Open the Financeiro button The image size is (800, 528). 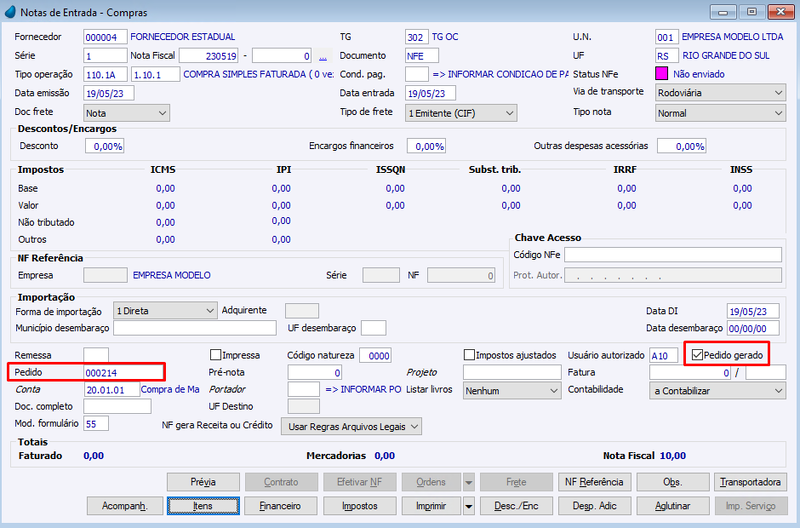[281, 506]
